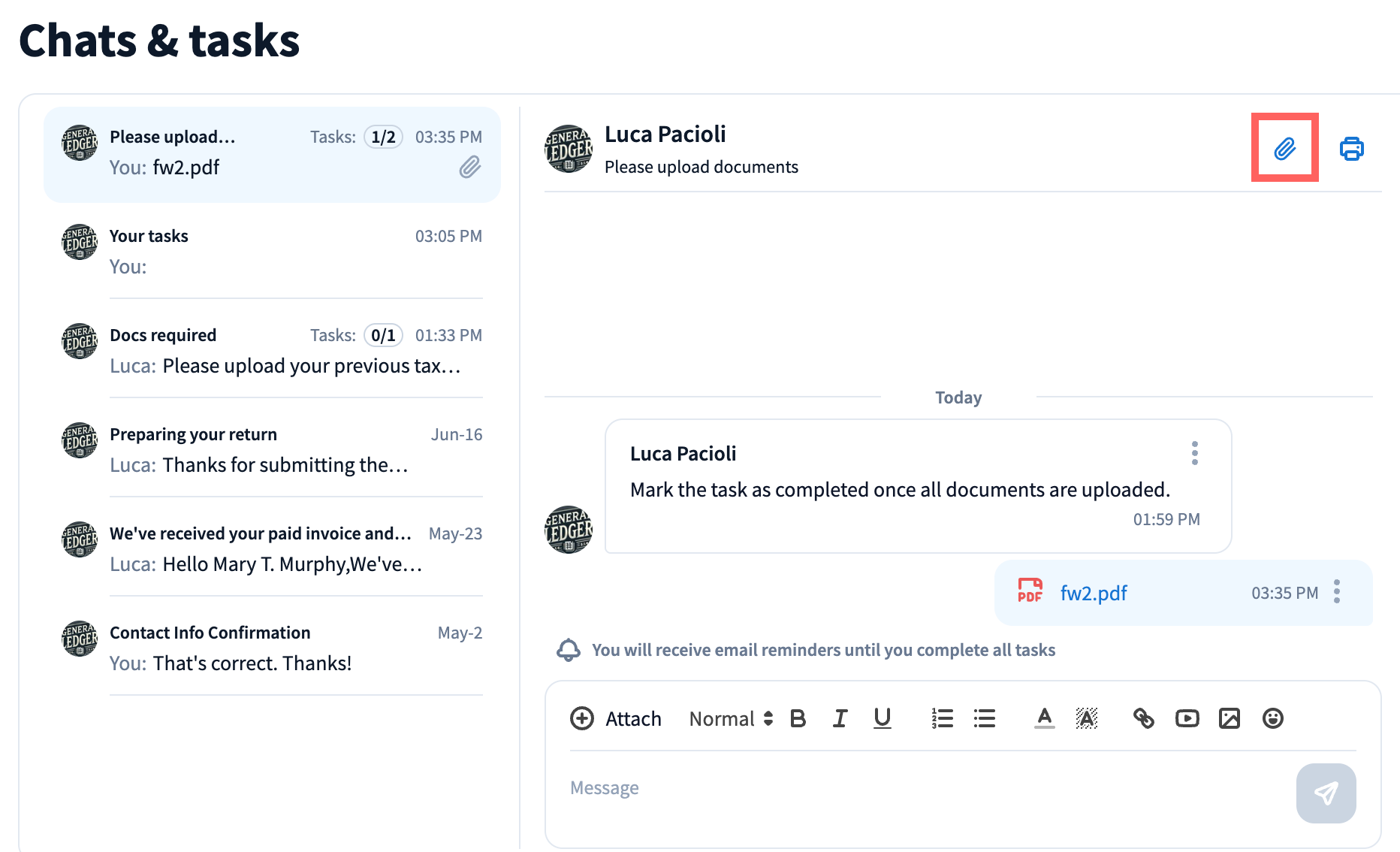Toggle italic text formatting
Viewport: 1400px width, 852px height.
point(840,718)
